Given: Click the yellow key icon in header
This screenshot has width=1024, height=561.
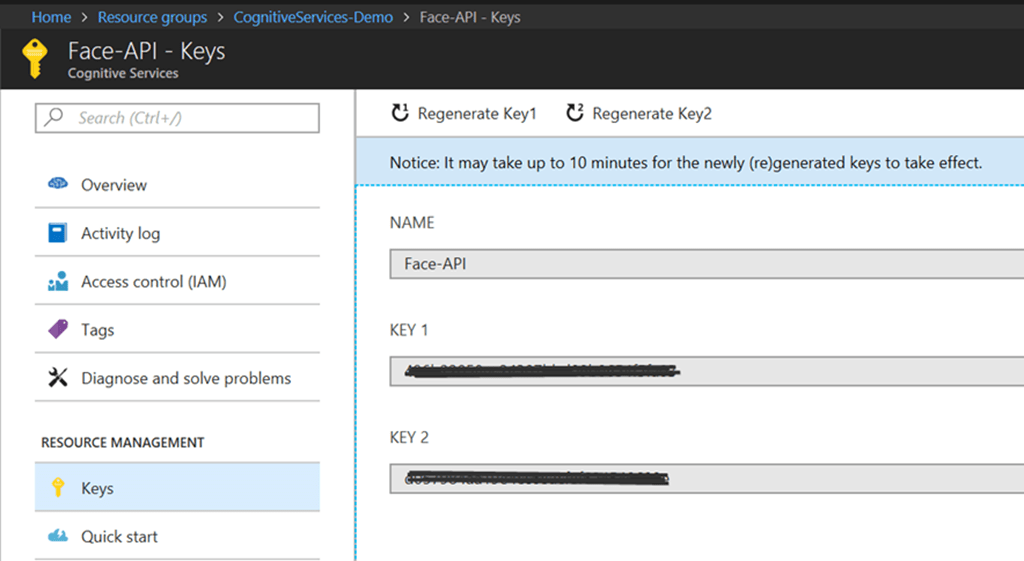Looking at the screenshot, I should point(34,59).
